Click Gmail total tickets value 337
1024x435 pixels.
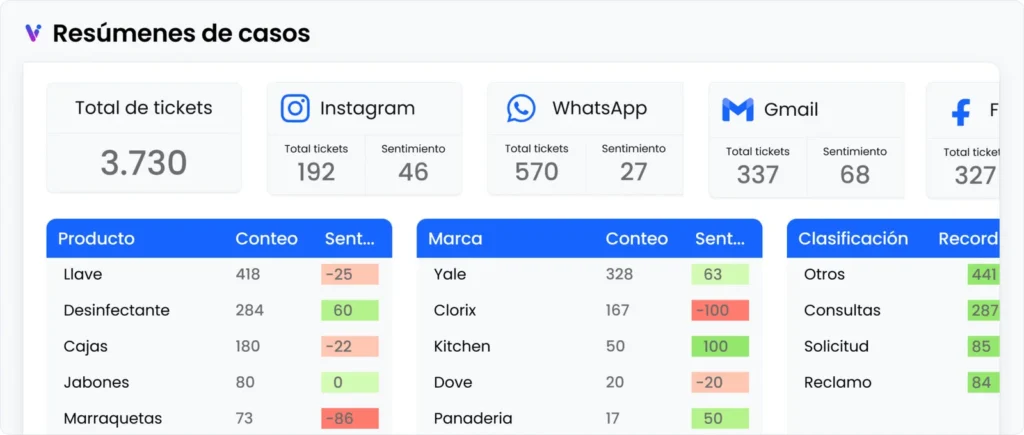pyautogui.click(x=757, y=175)
